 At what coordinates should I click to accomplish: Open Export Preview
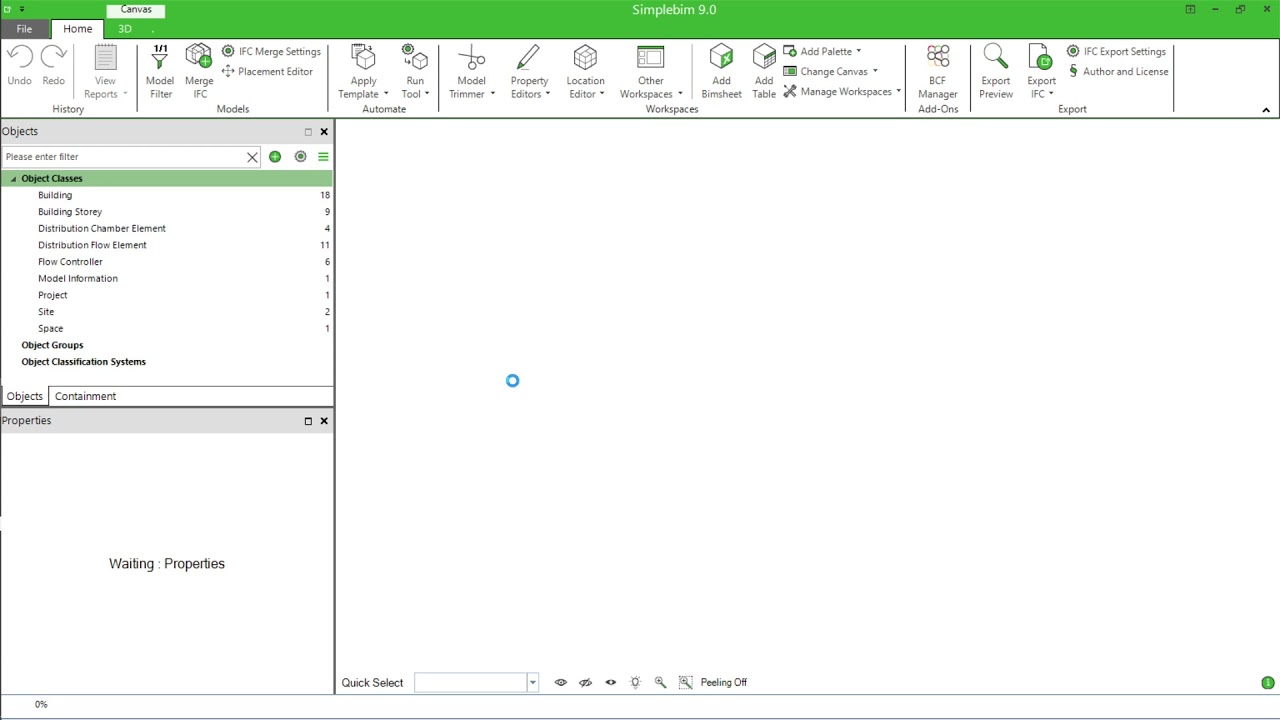(995, 71)
